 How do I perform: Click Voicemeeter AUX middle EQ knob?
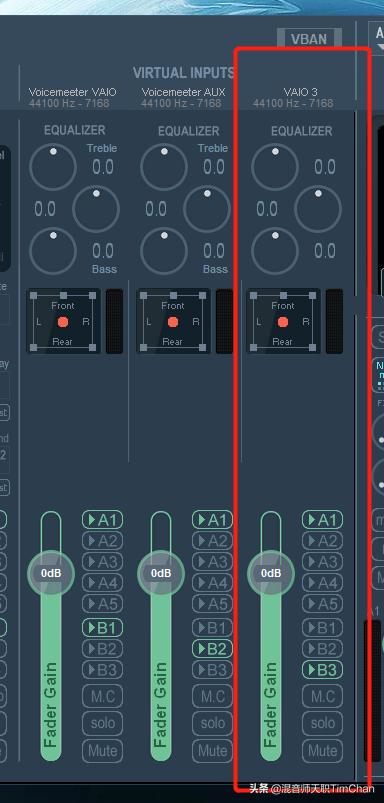pos(207,209)
